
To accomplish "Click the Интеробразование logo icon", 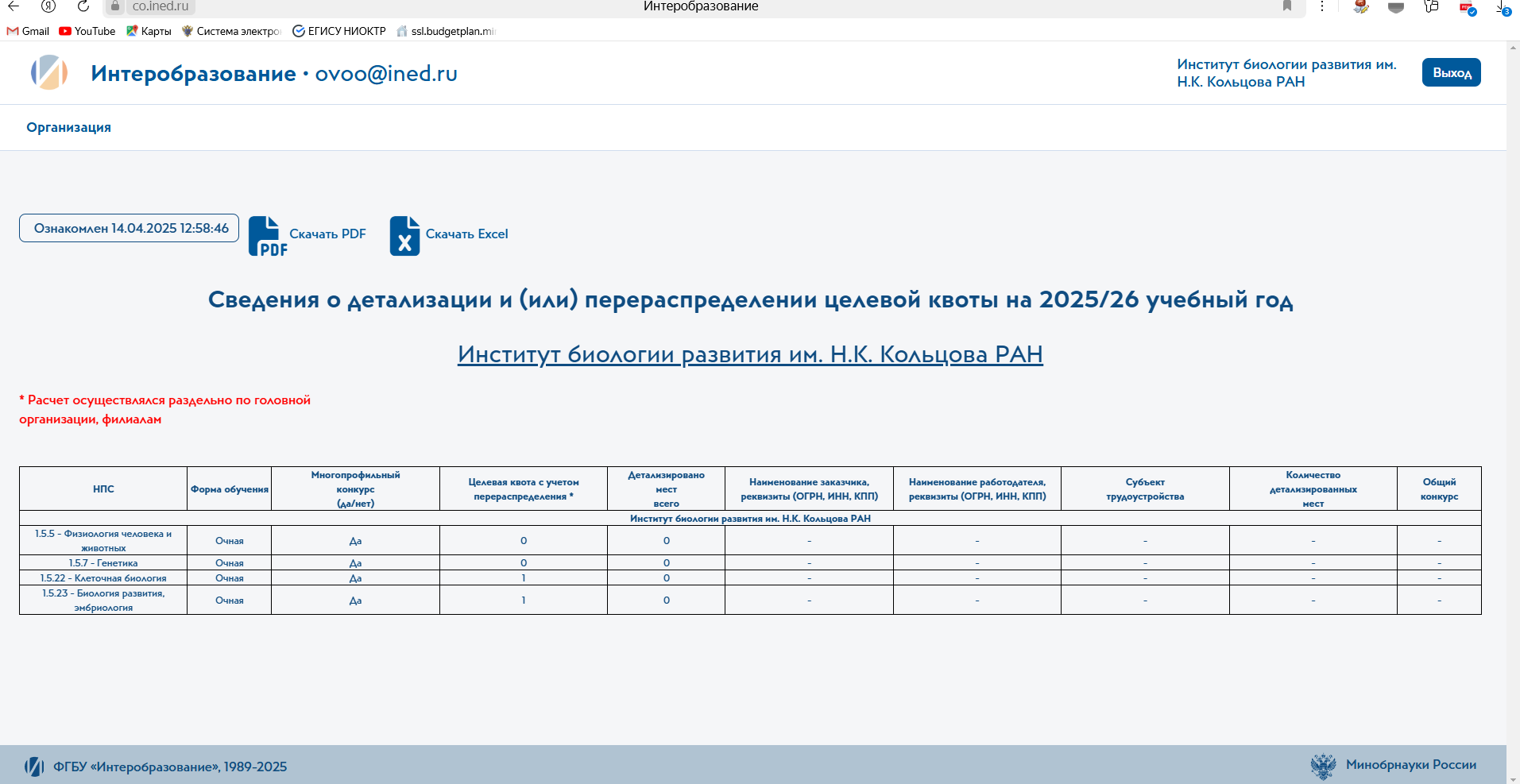I will (49, 72).
